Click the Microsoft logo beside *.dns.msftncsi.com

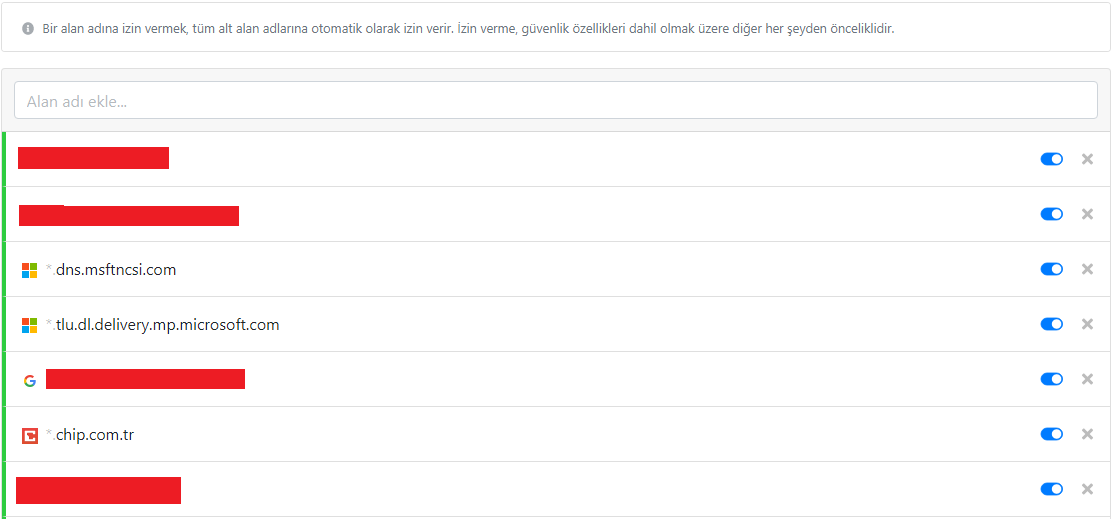[30, 270]
